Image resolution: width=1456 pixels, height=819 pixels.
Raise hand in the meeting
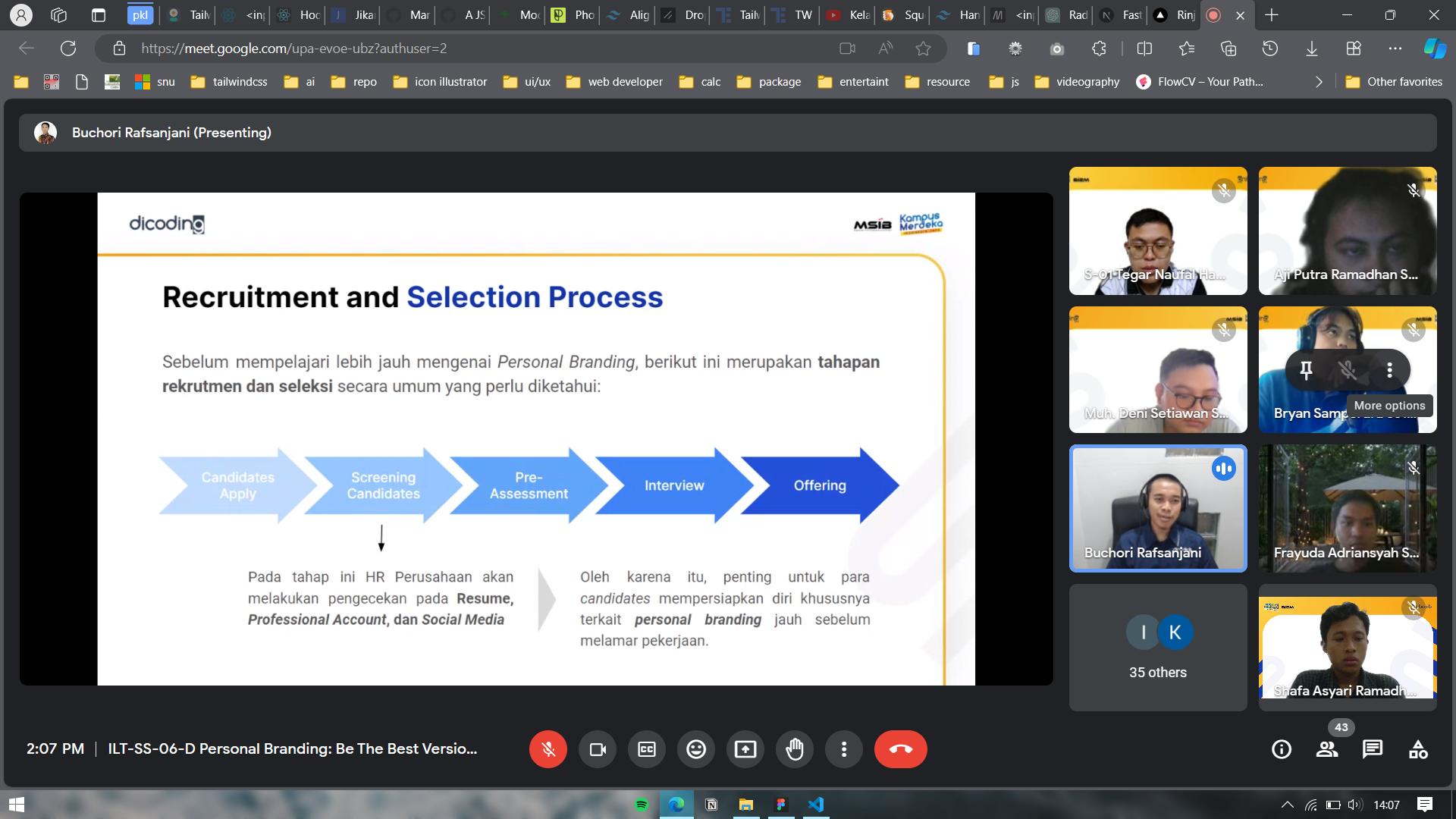pos(795,749)
